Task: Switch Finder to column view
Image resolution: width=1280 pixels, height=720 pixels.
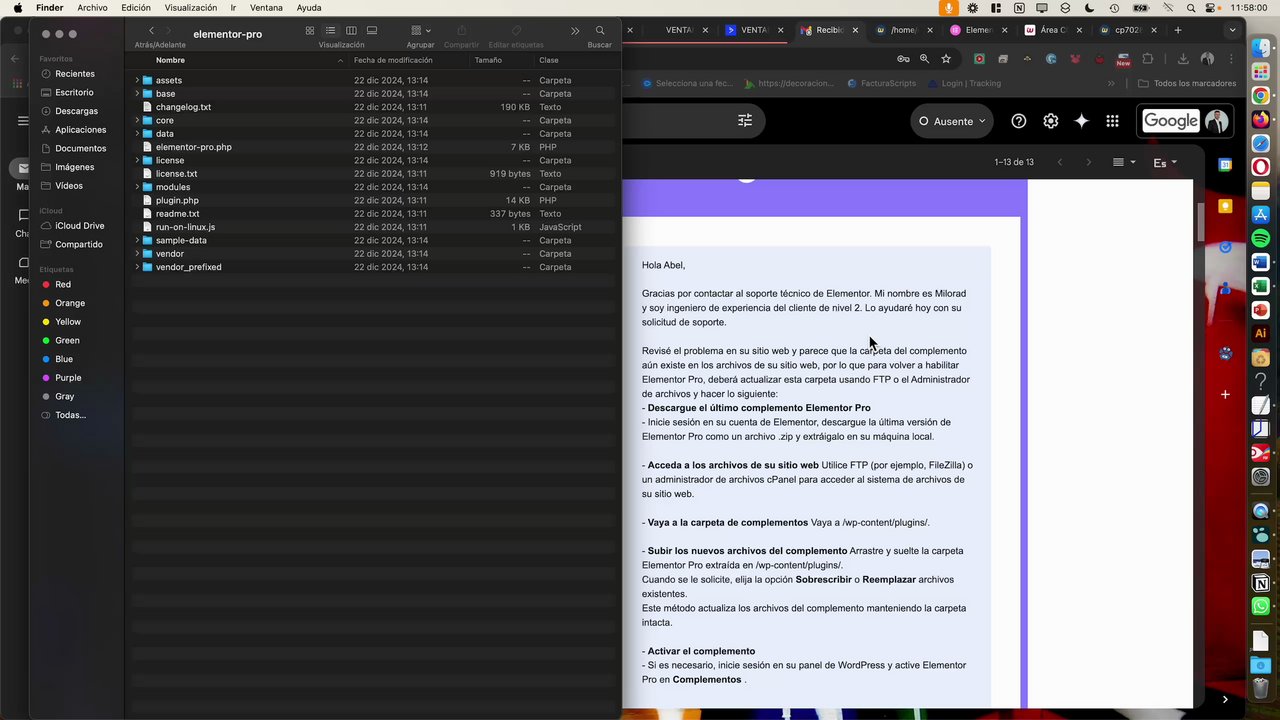Action: [x=351, y=31]
